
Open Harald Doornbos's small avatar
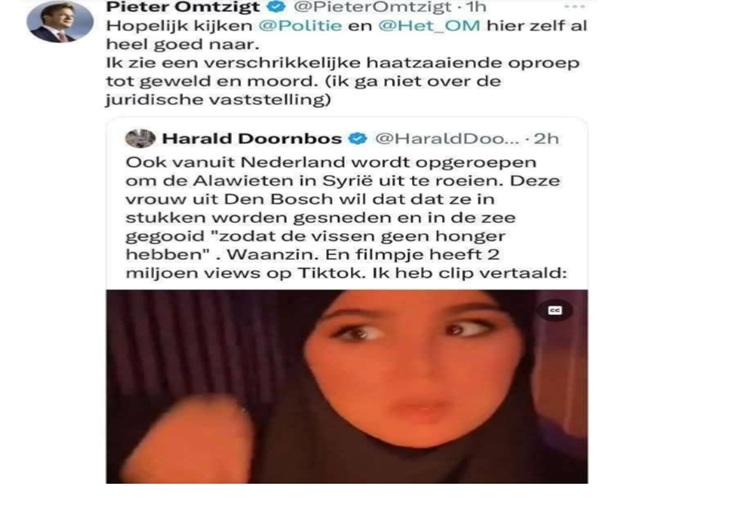pyautogui.click(x=140, y=138)
